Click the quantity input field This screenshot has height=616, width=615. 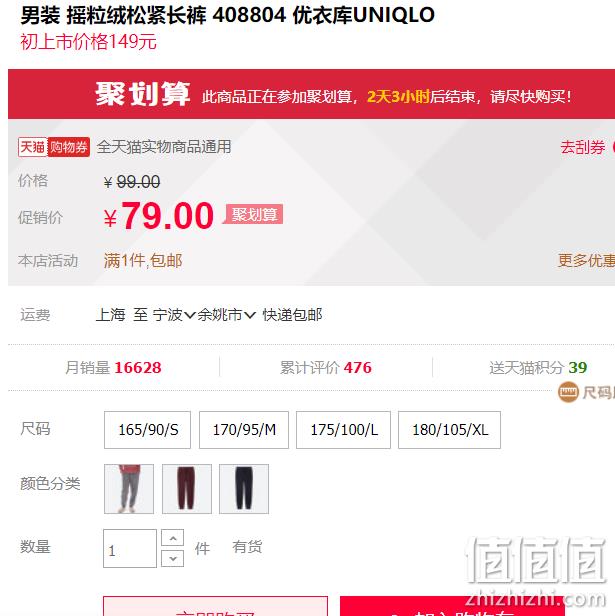tap(130, 548)
